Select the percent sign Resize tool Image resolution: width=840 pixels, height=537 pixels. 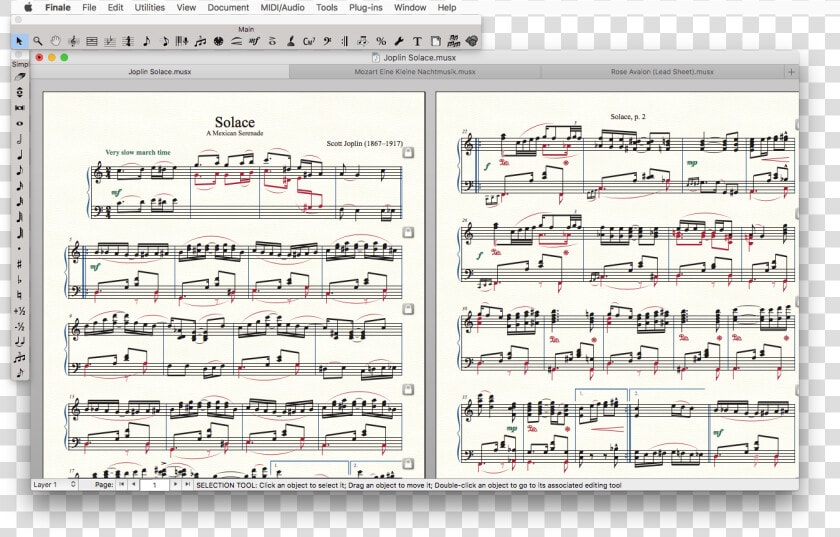click(381, 41)
